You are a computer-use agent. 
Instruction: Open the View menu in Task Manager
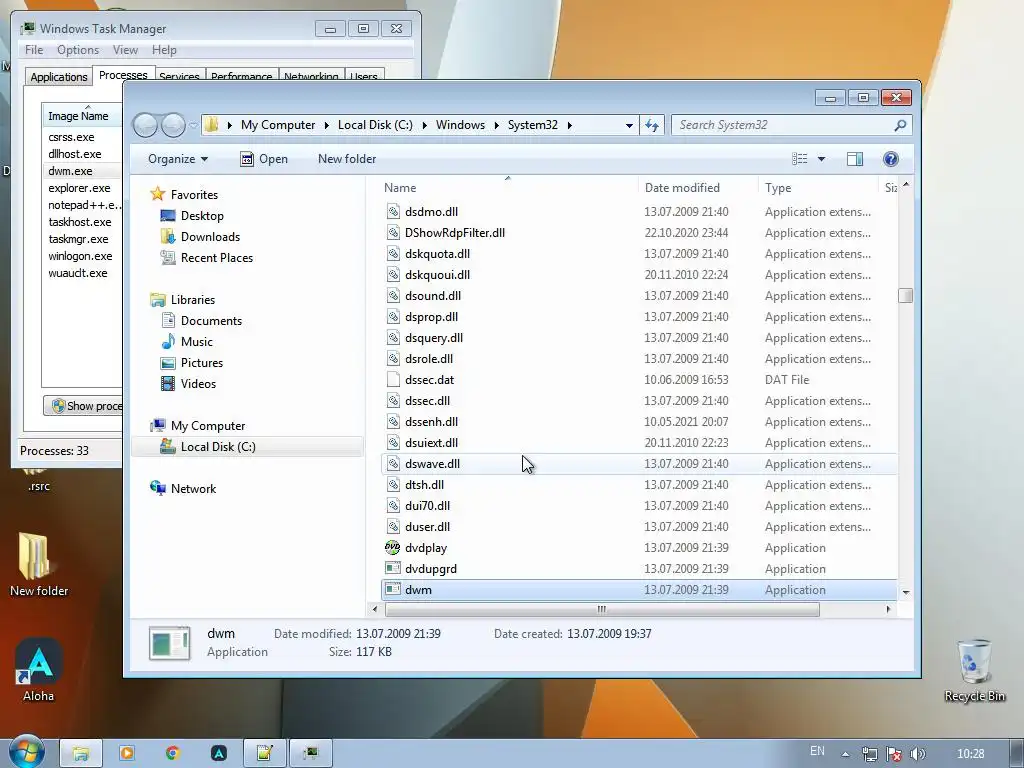[125, 50]
